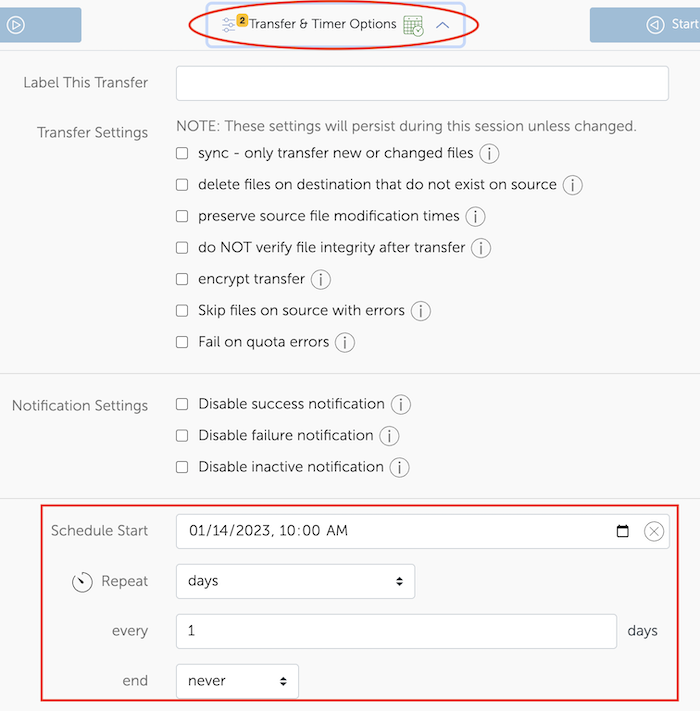Show info about encrypt transfer
700x711 pixels.
(x=321, y=279)
